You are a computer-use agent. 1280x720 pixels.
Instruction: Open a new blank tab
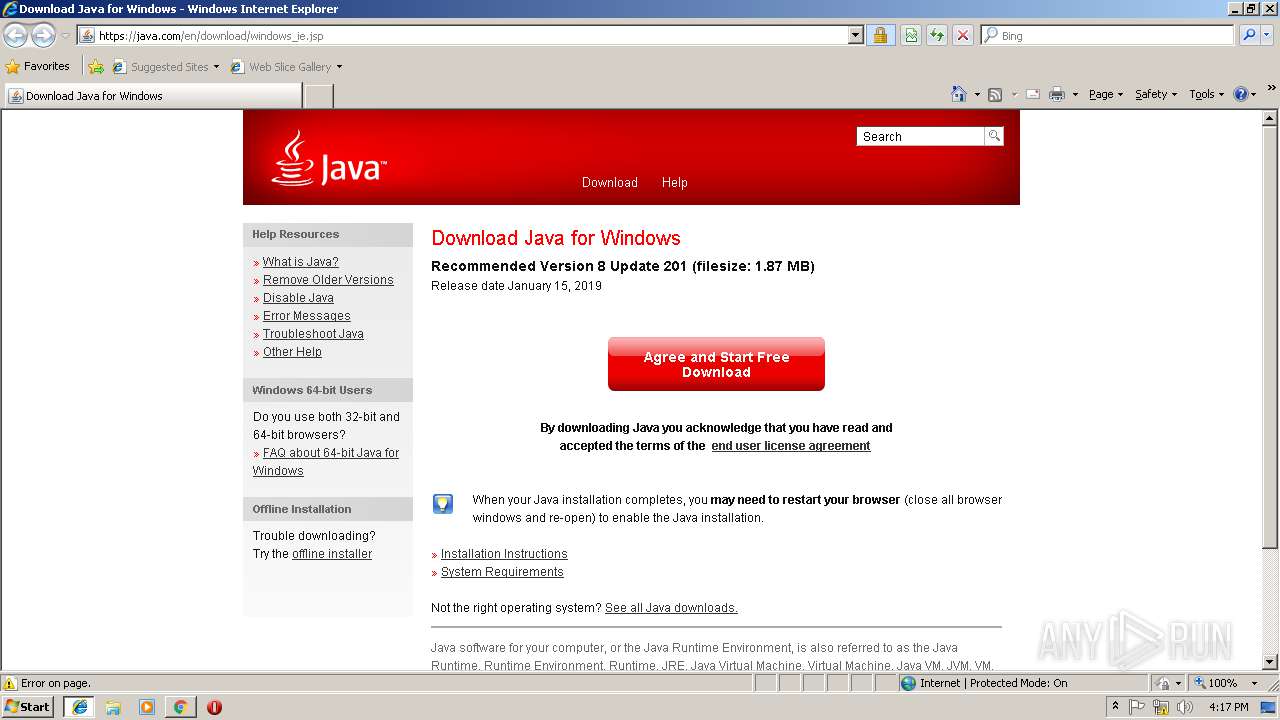click(x=318, y=96)
